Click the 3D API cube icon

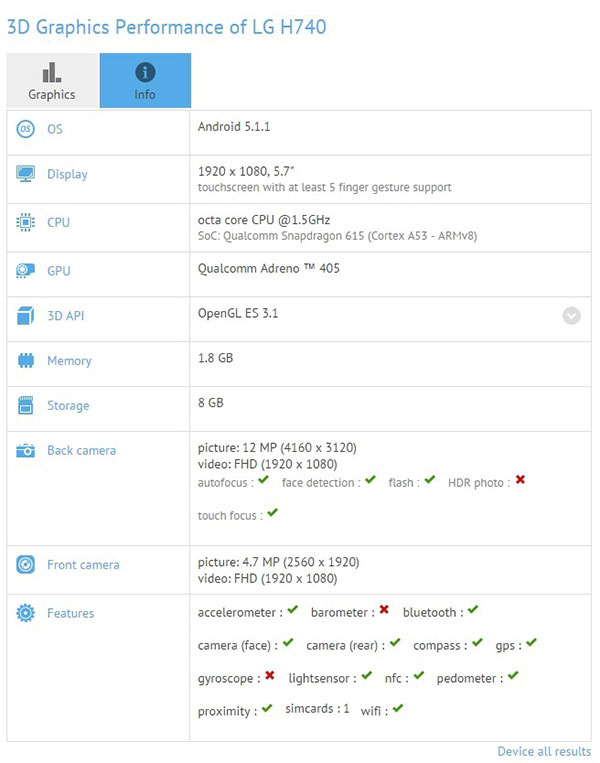pyautogui.click(x=25, y=315)
